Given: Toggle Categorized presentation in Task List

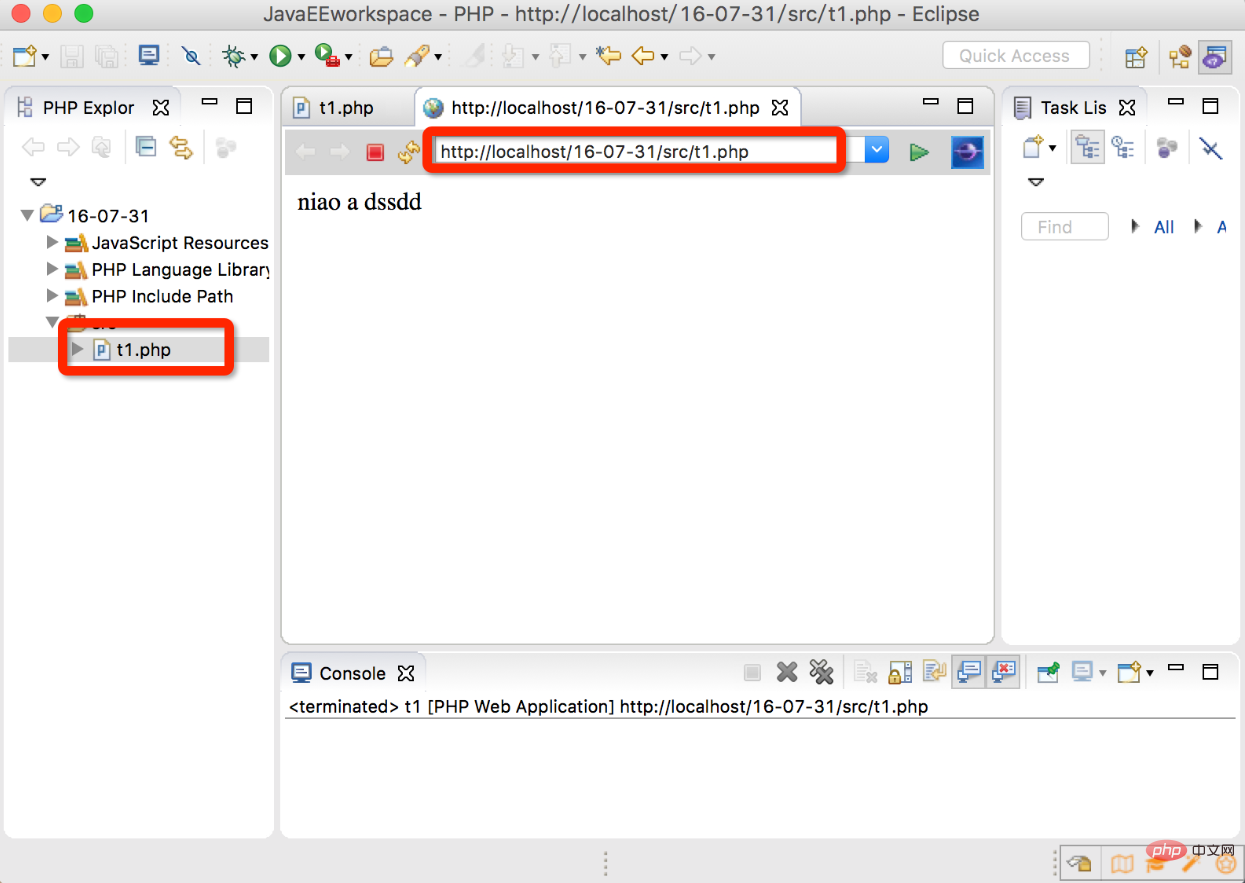Looking at the screenshot, I should 1087,148.
